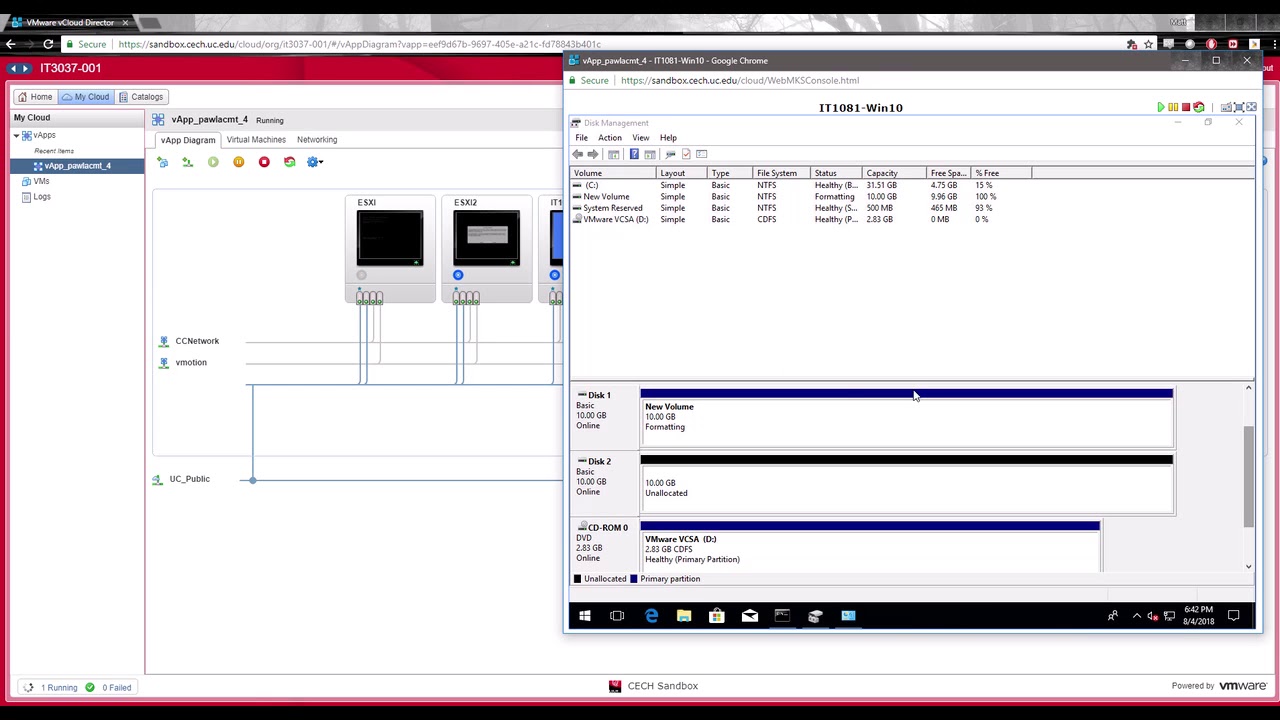Open the File menu in Disk Management
The image size is (1280, 720).
[x=581, y=138]
